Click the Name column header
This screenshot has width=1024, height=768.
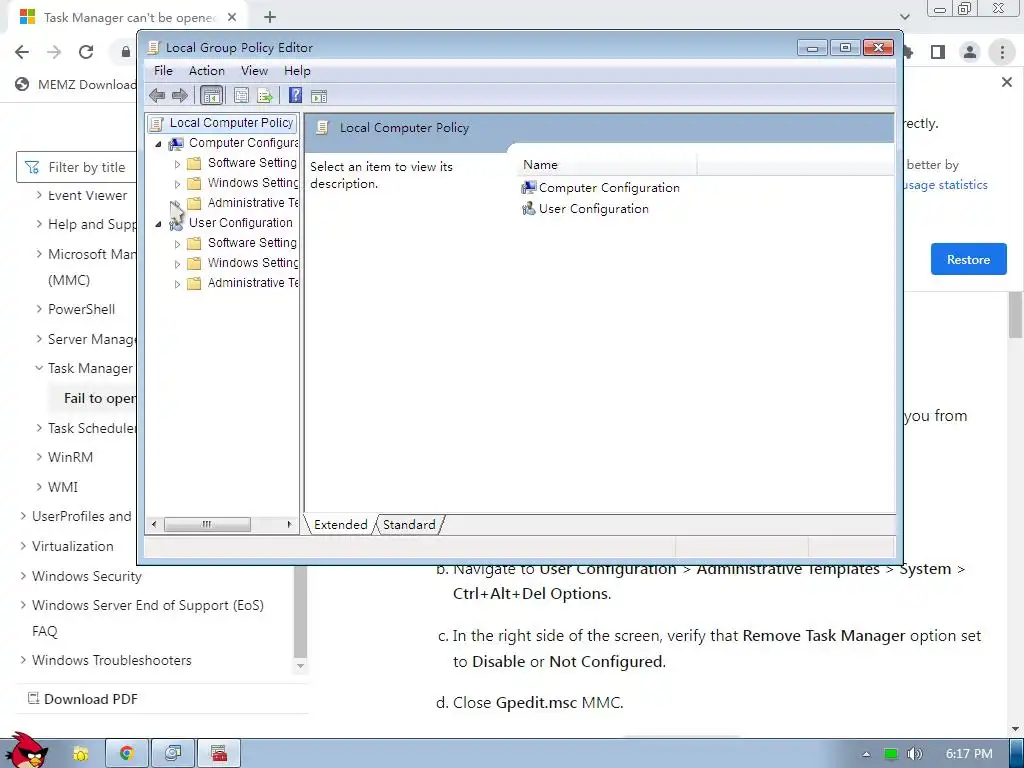click(607, 165)
